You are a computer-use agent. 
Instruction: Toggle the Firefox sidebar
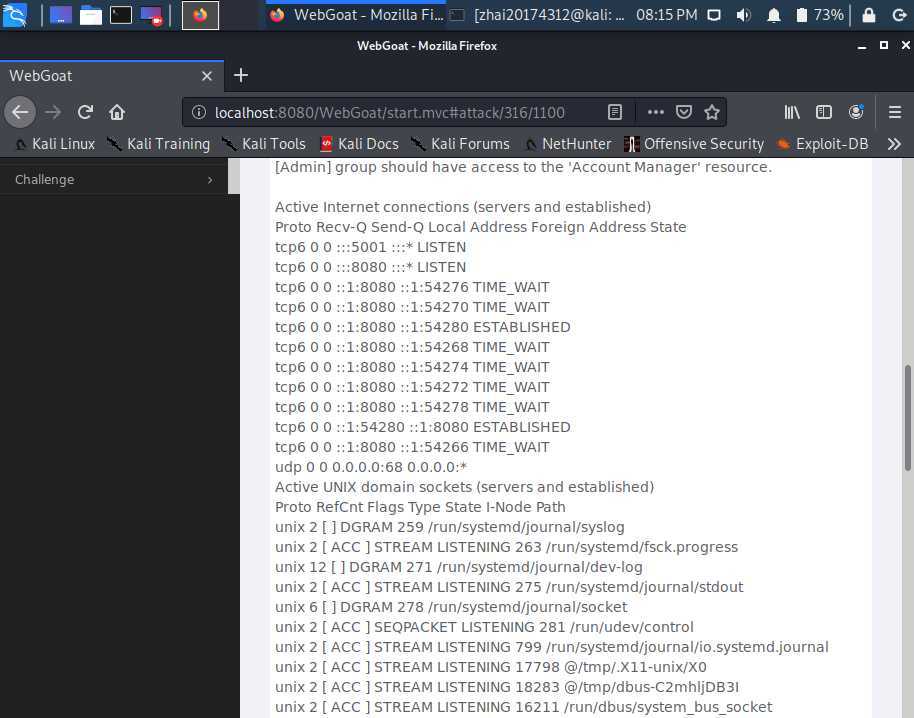click(x=824, y=112)
